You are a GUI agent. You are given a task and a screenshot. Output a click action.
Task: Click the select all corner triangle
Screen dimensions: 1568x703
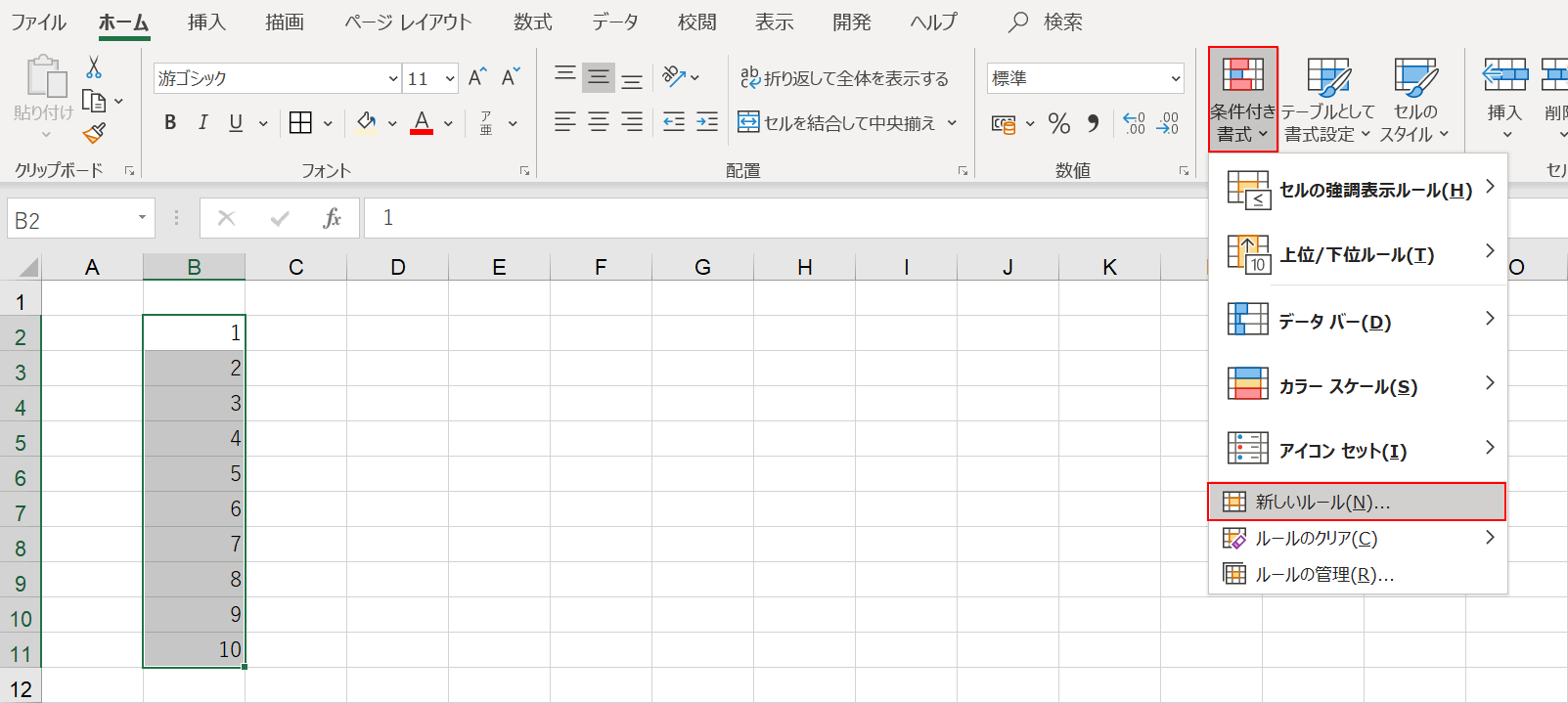click(x=28, y=267)
